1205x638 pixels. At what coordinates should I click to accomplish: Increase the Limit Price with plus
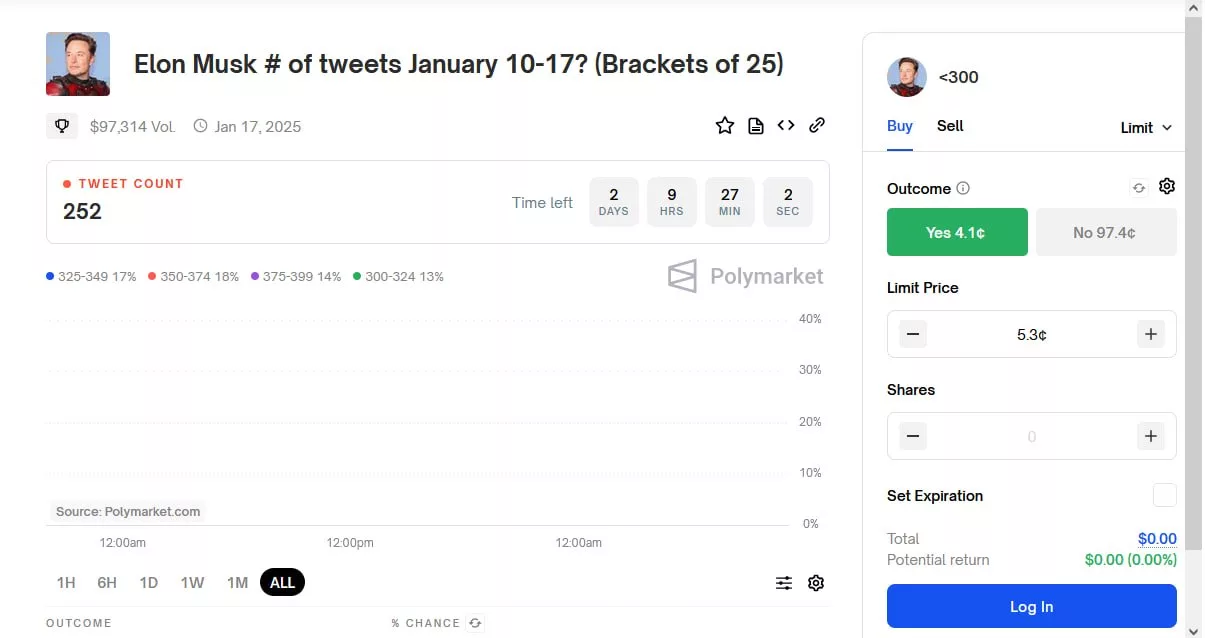tap(1151, 334)
